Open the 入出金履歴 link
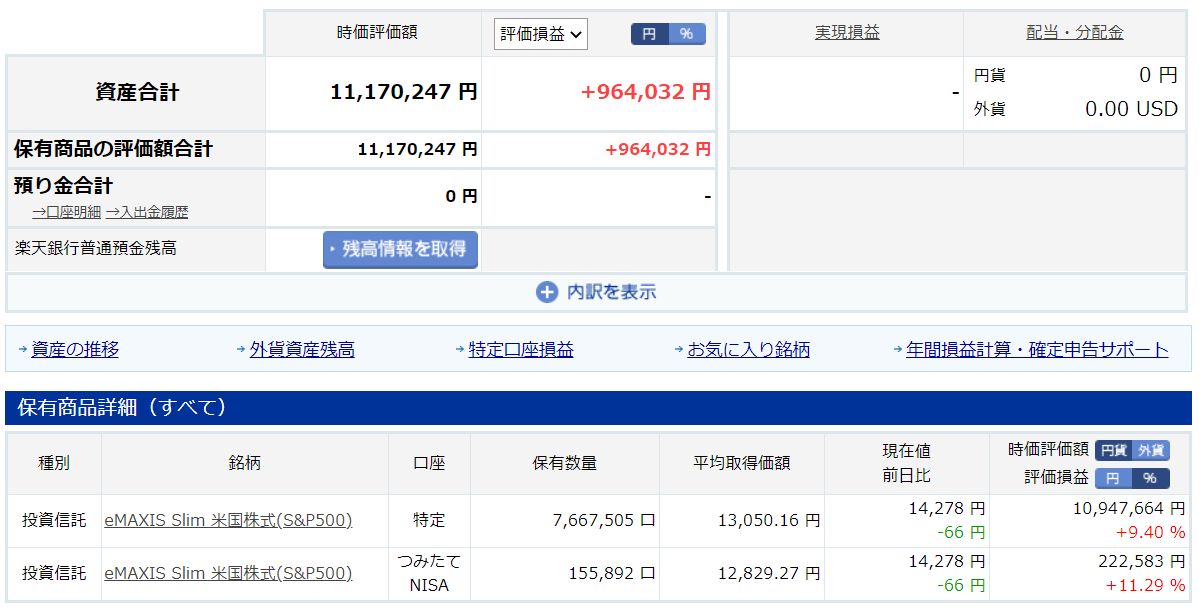 pyautogui.click(x=147, y=212)
